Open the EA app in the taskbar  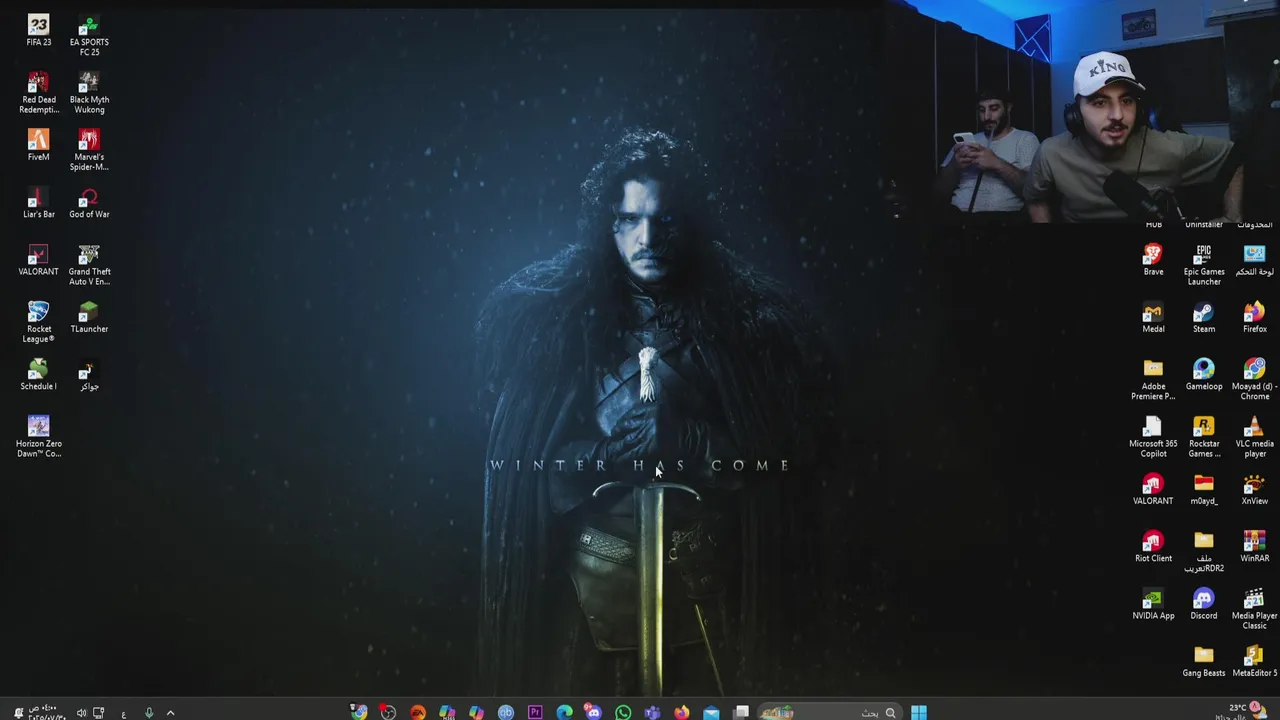[x=418, y=712]
